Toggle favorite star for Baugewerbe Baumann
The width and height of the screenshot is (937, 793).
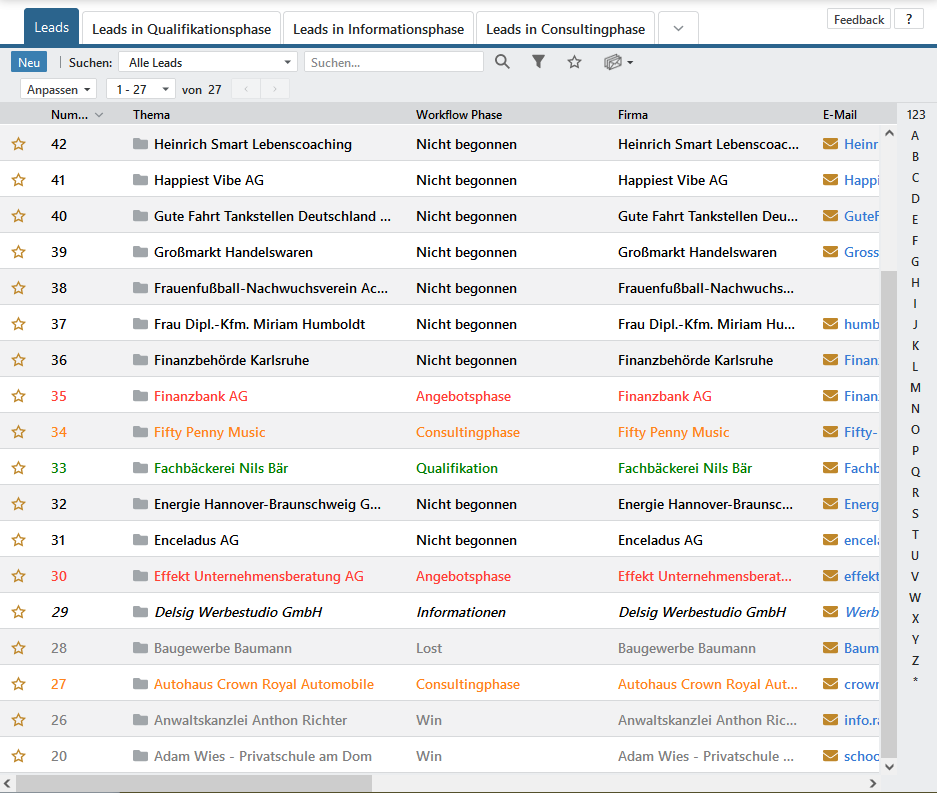(x=18, y=648)
